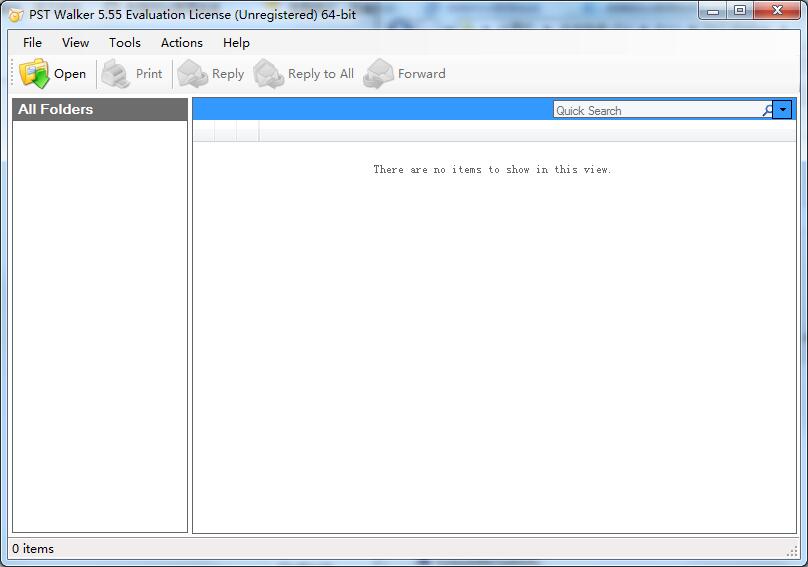Screen dimensions: 808x567
Task: Click the Open folder icon in toolbar
Action: 34,74
